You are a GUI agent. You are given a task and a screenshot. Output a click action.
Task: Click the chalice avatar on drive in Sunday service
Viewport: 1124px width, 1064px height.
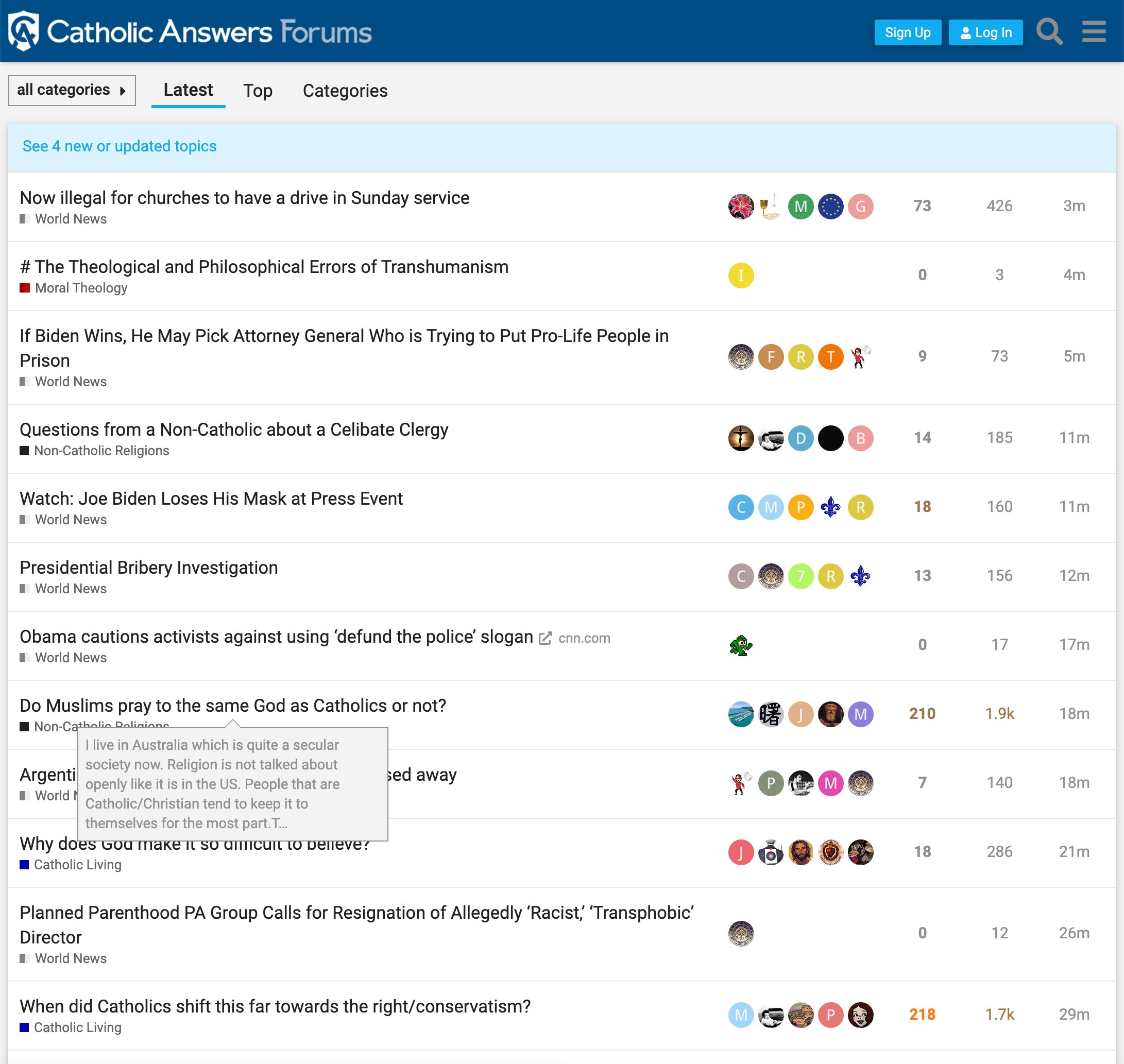tap(771, 207)
